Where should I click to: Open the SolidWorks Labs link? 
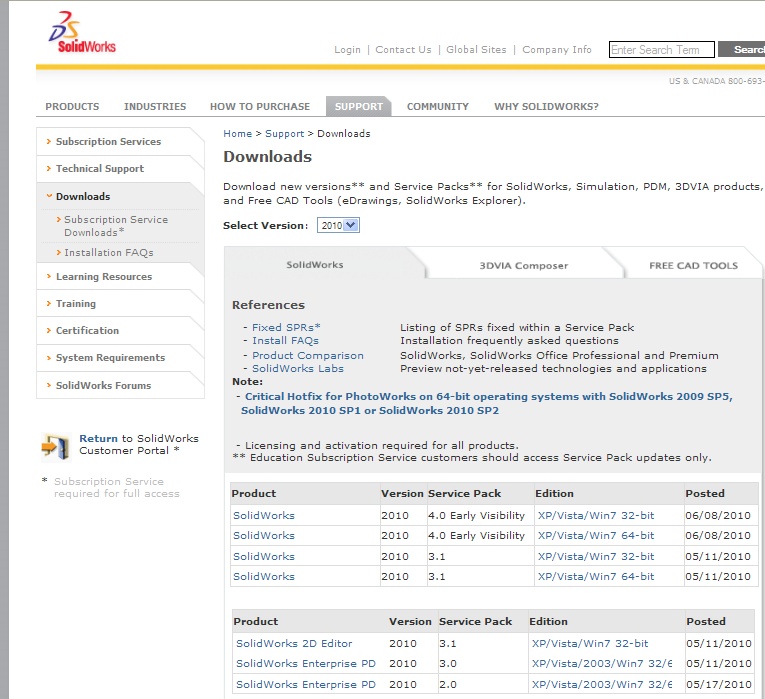pos(298,369)
